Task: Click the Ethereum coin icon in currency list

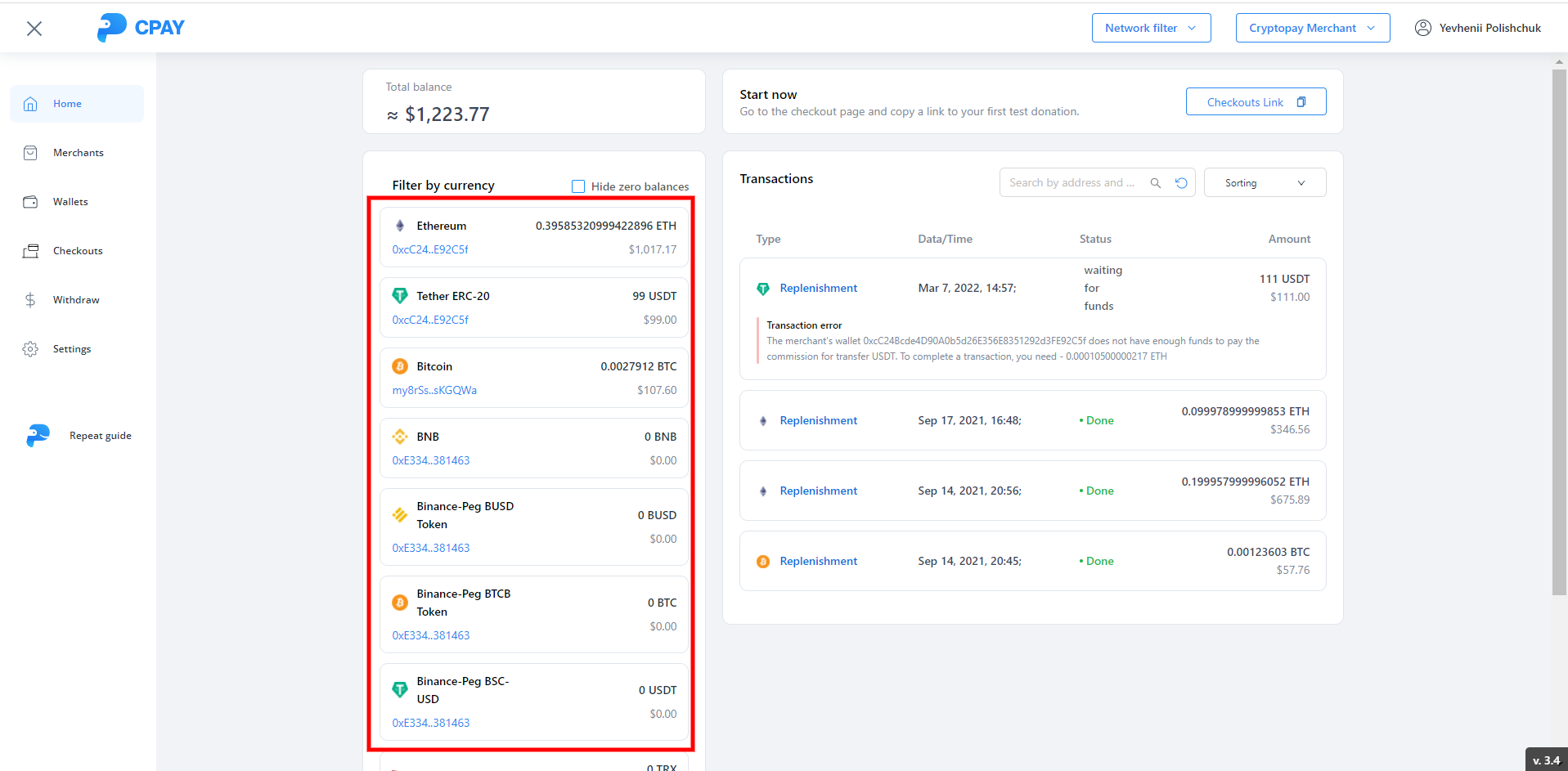Action: click(400, 226)
